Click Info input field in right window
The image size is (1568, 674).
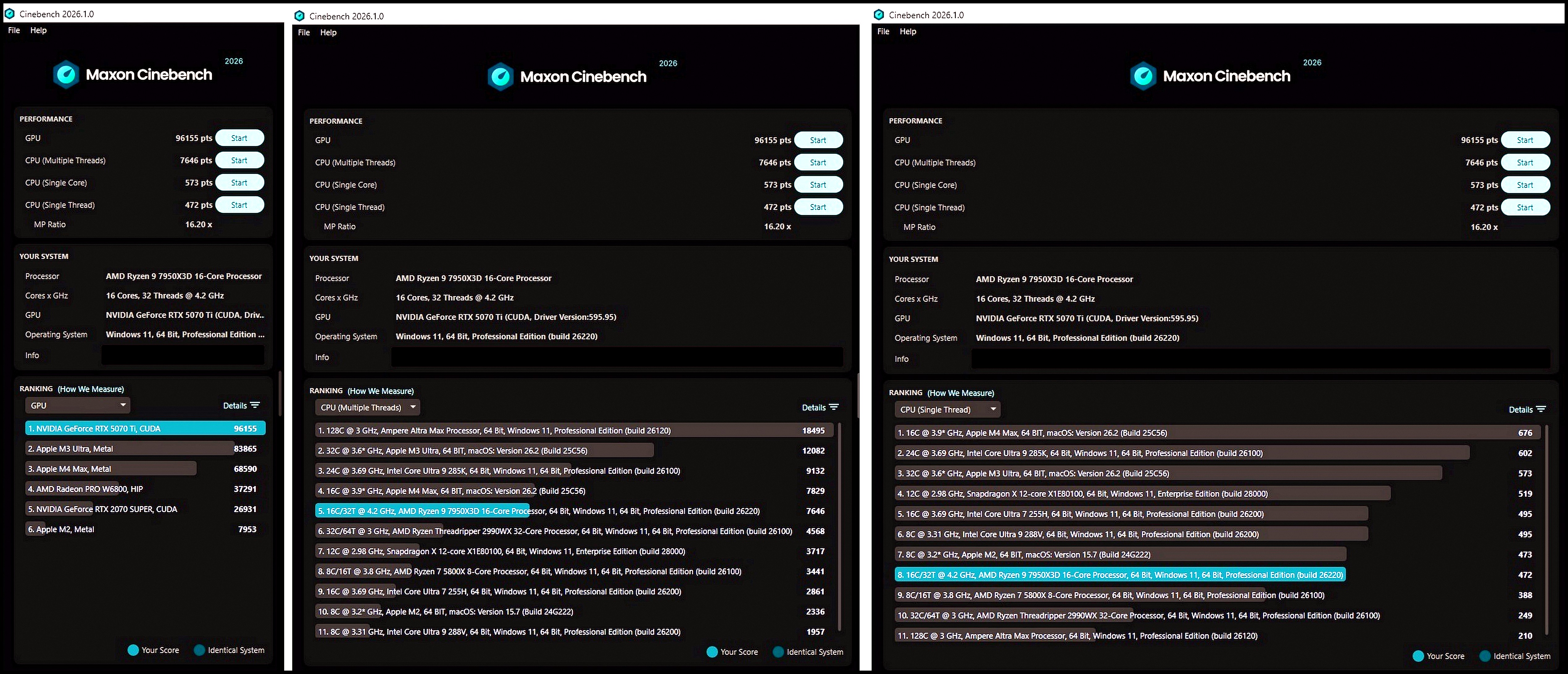1261,359
